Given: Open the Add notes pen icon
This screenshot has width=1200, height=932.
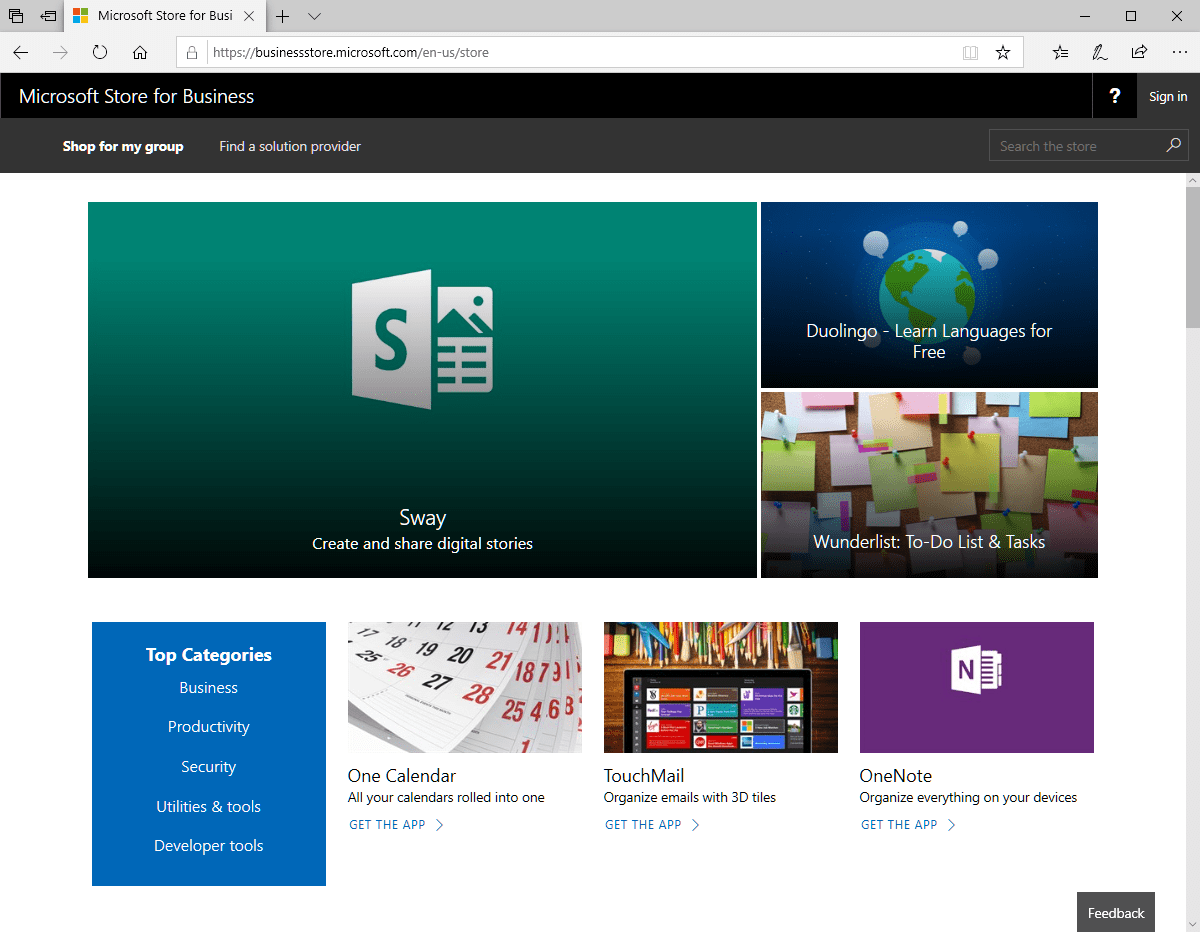Looking at the screenshot, I should tap(1100, 53).
